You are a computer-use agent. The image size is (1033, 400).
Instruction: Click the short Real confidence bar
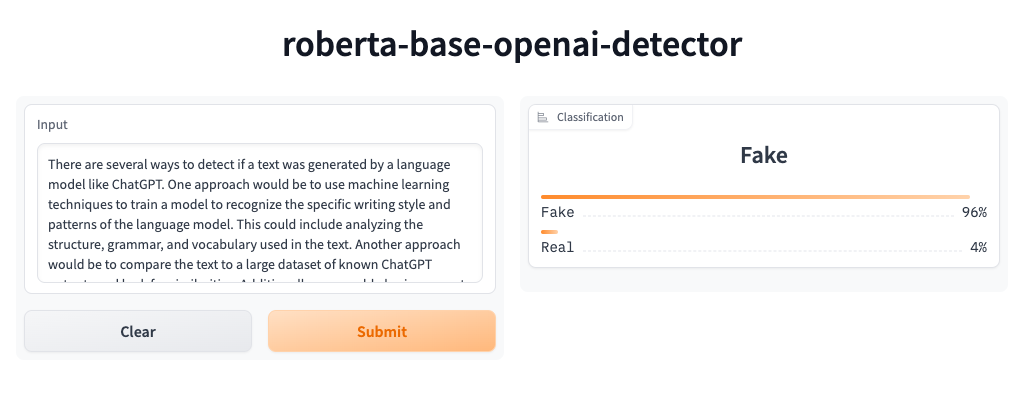click(x=549, y=231)
